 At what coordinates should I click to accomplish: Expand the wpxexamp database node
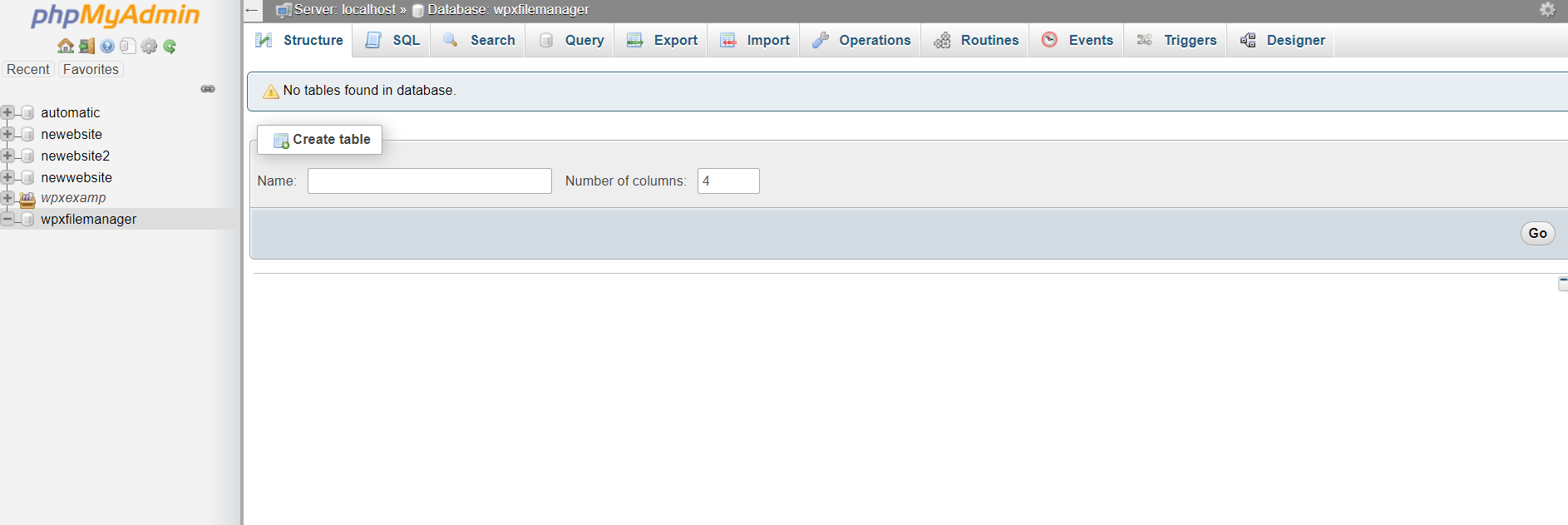(7, 198)
